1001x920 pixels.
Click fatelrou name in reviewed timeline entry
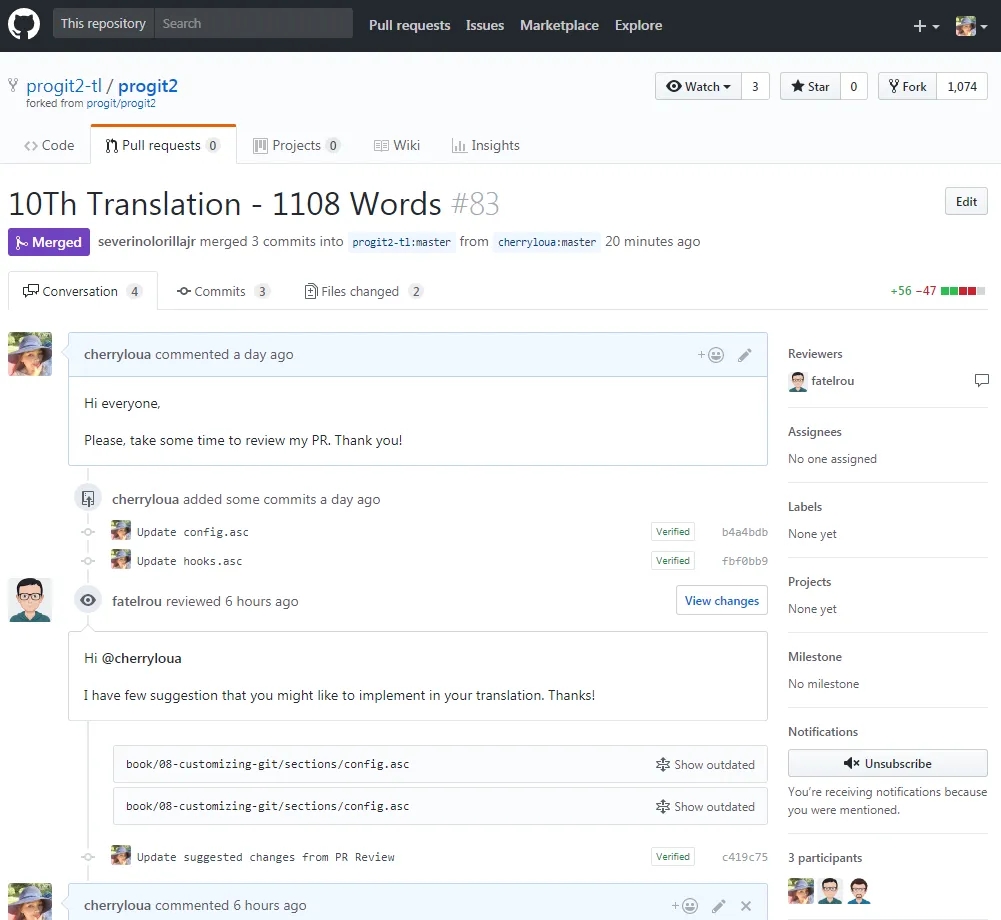[137, 601]
